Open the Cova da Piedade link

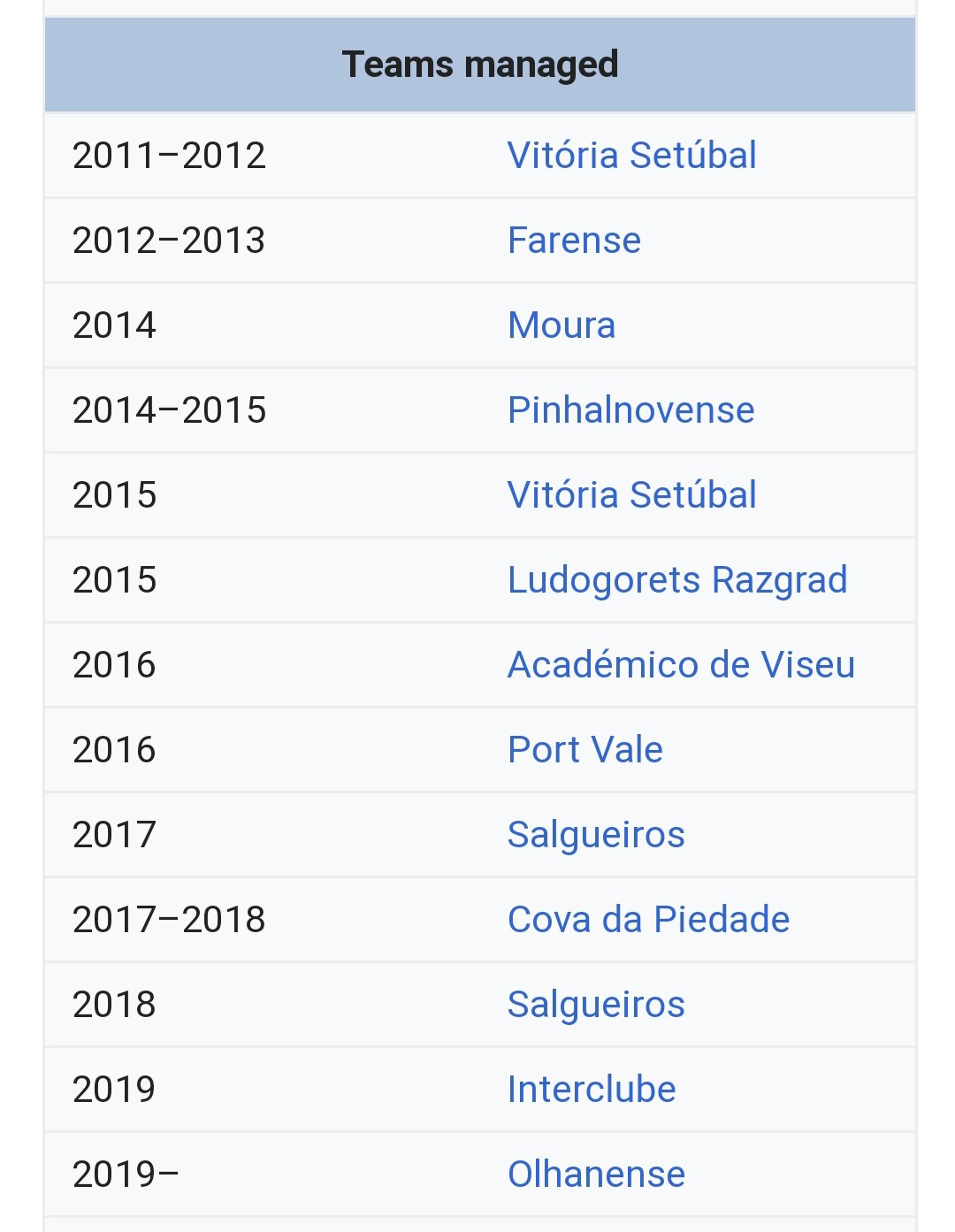click(648, 920)
